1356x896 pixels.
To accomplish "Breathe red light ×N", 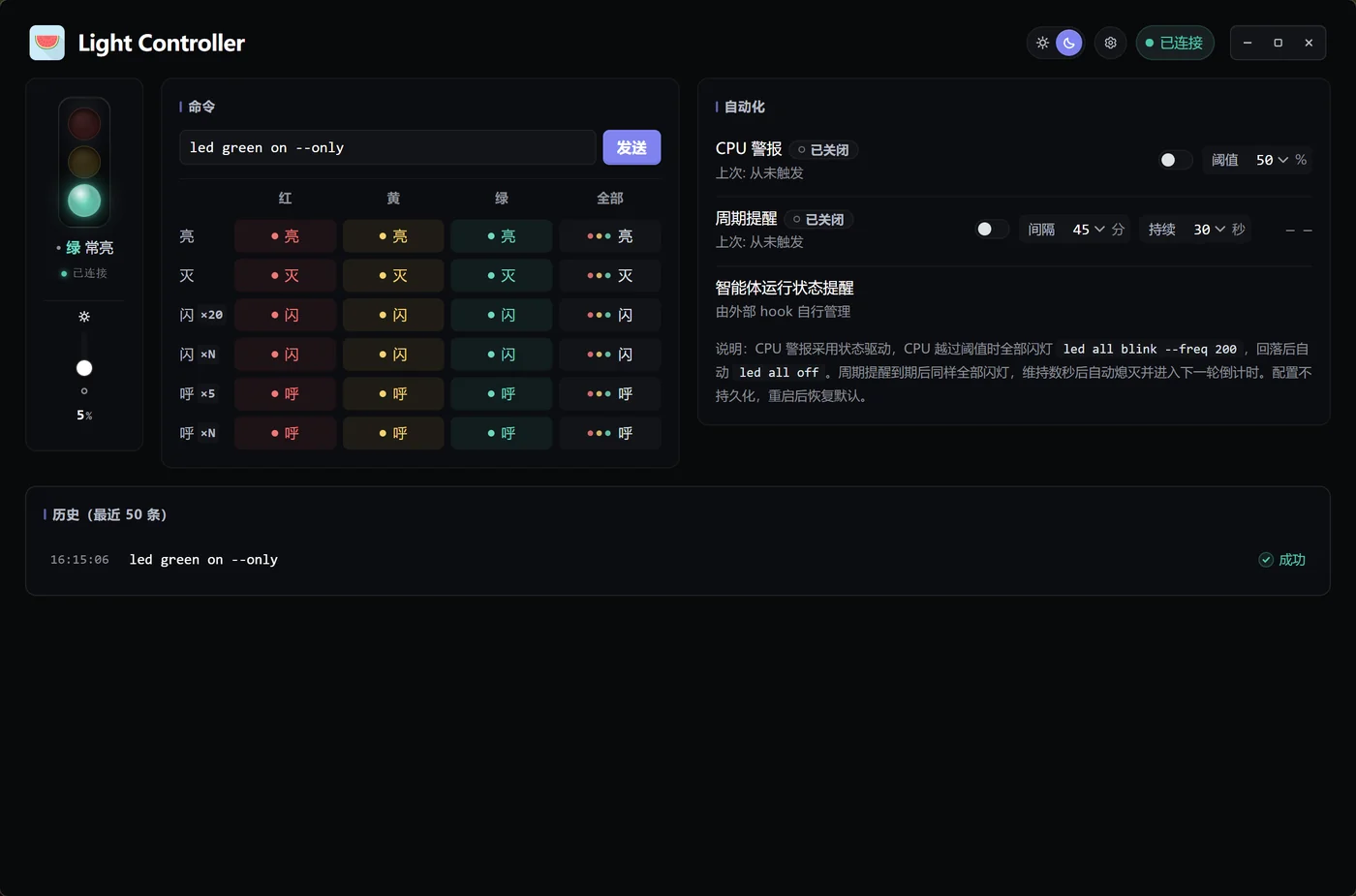I will click(x=285, y=433).
